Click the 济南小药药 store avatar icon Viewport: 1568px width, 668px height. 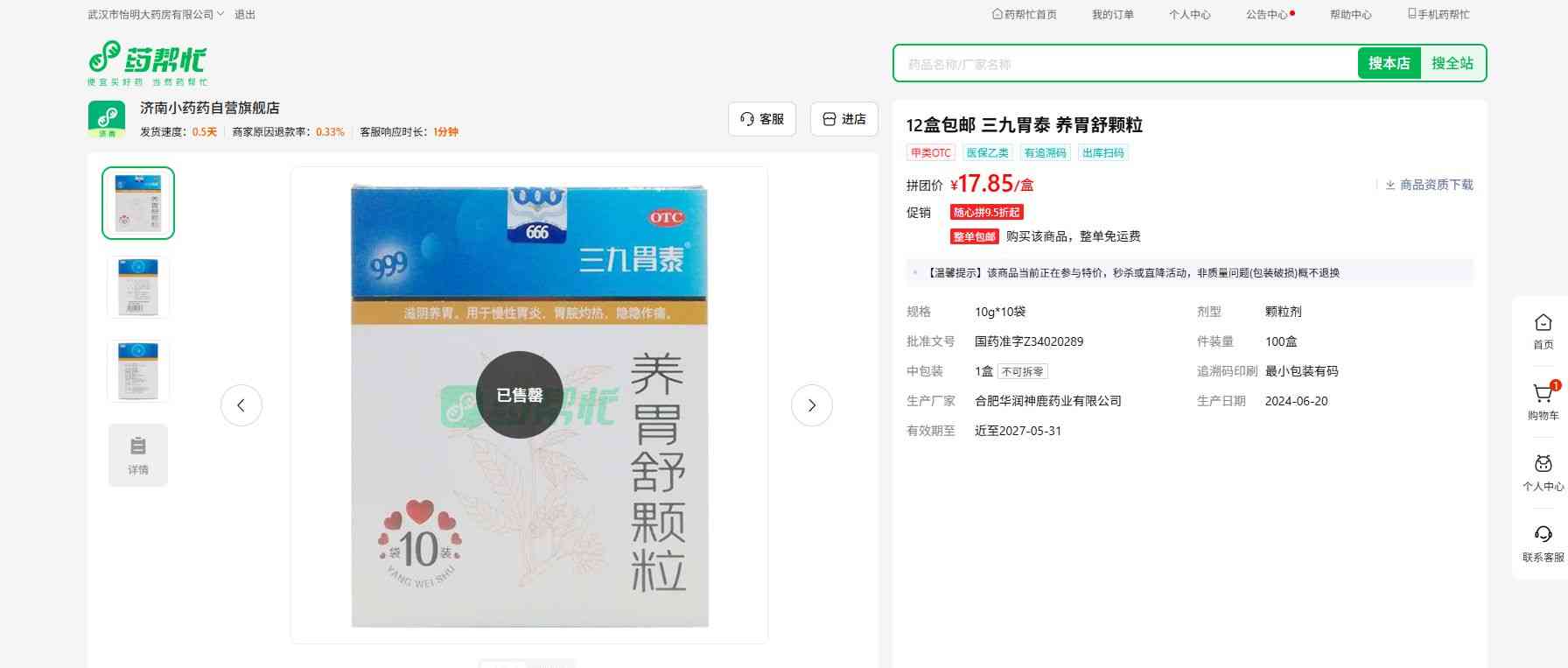(x=107, y=118)
